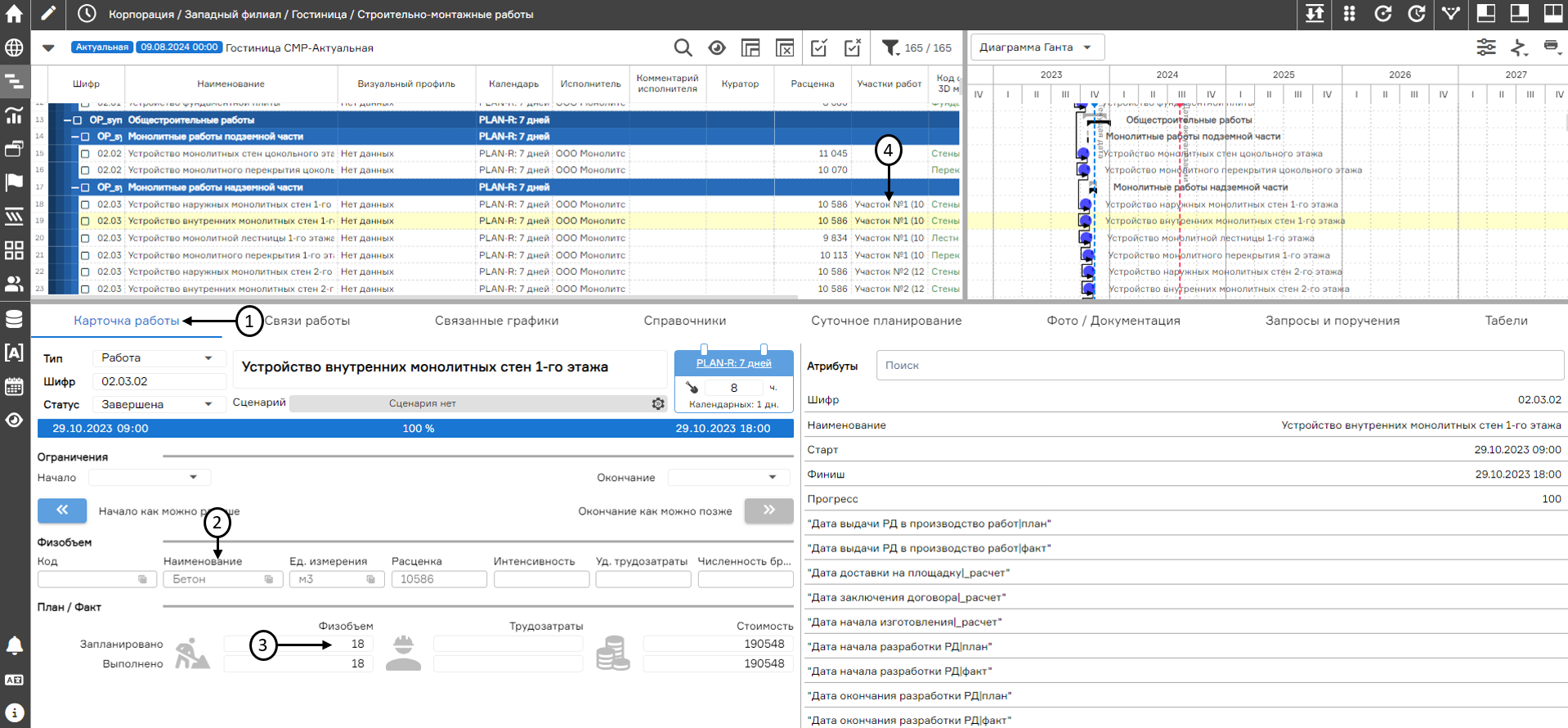Tick checkbox for Устройство монолитного перекрытия цокольного row
This screenshot has height=728, width=1568.
point(85,170)
